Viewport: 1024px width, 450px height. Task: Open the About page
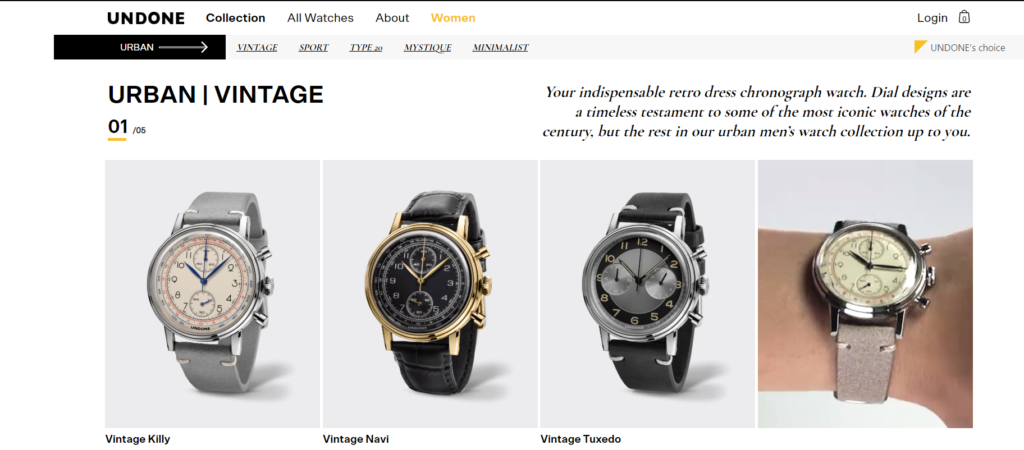click(392, 18)
